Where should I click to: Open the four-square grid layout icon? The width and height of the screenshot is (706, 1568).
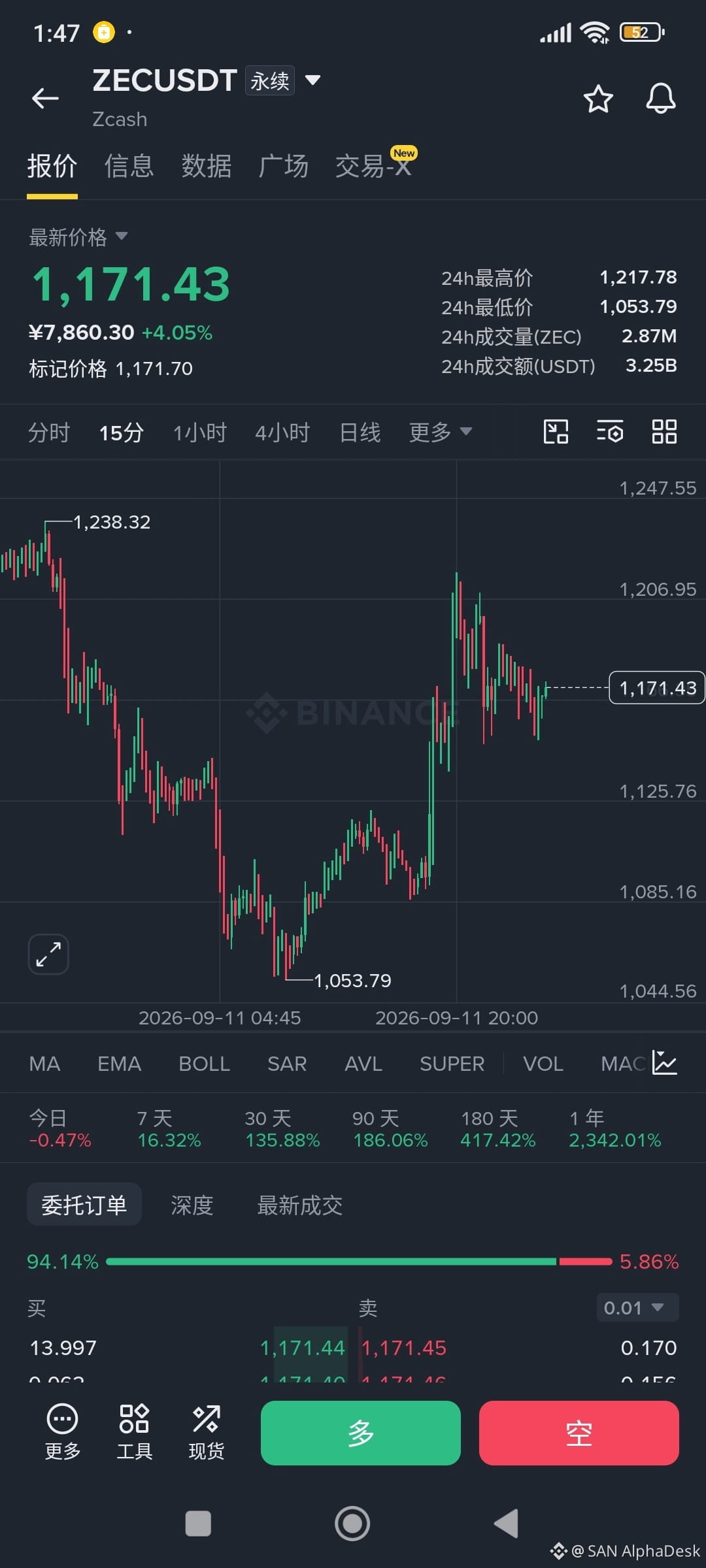click(664, 432)
